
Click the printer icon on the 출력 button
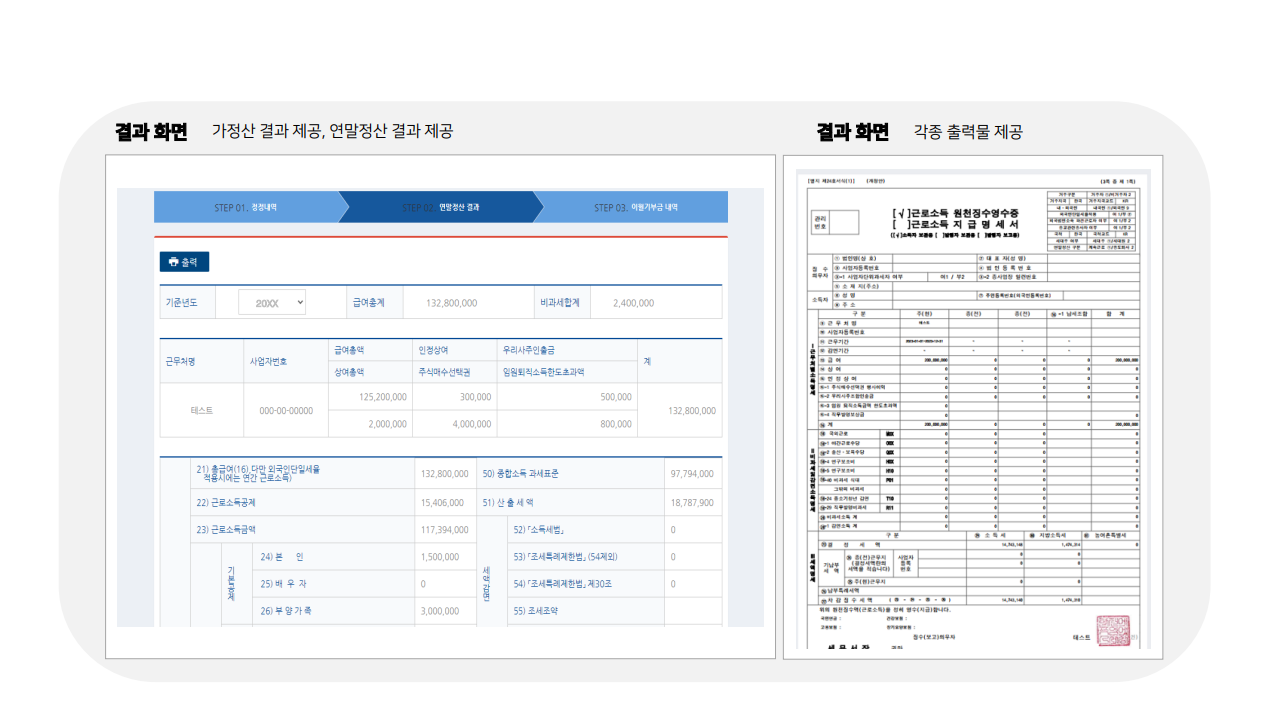tap(174, 262)
